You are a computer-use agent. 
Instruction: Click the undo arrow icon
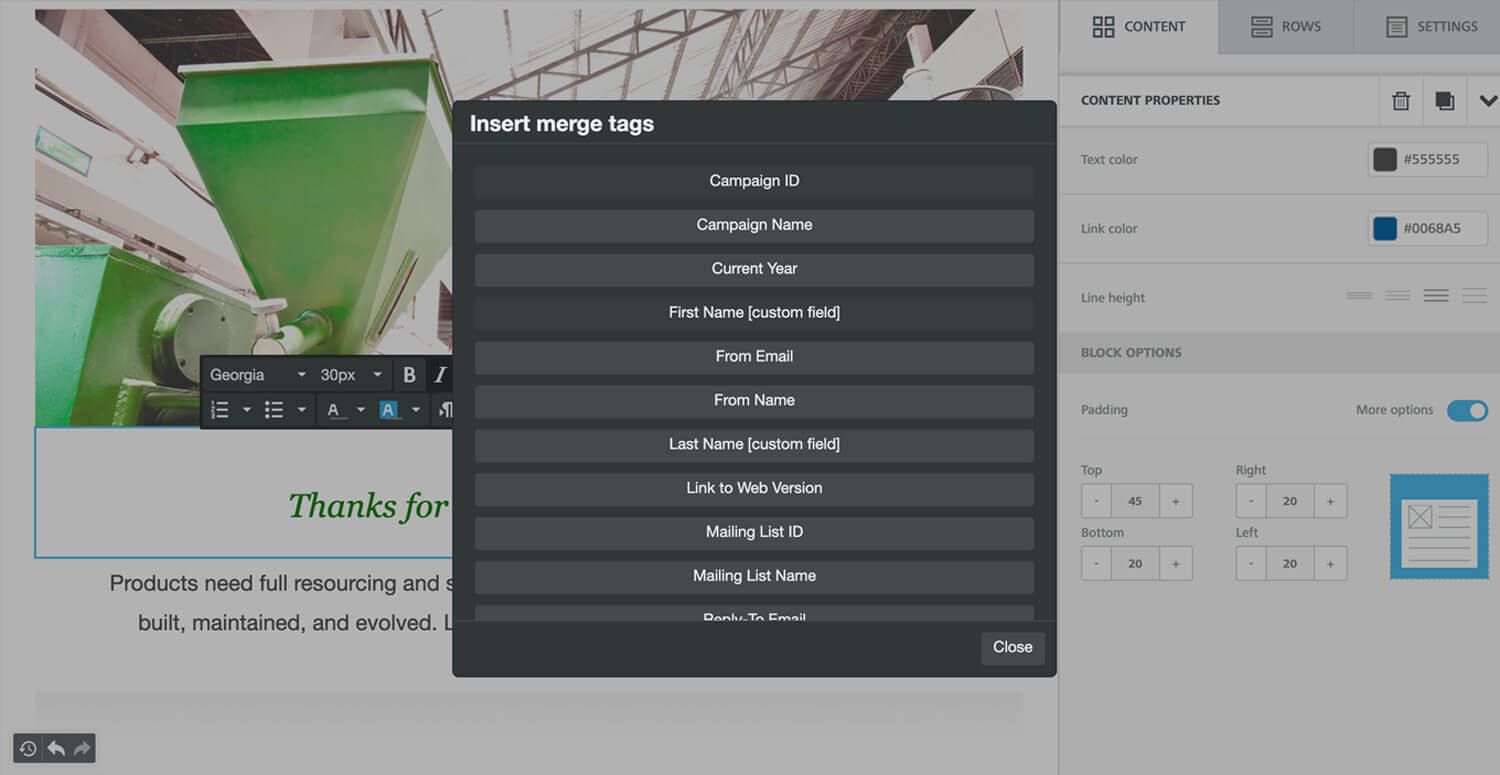coord(56,748)
